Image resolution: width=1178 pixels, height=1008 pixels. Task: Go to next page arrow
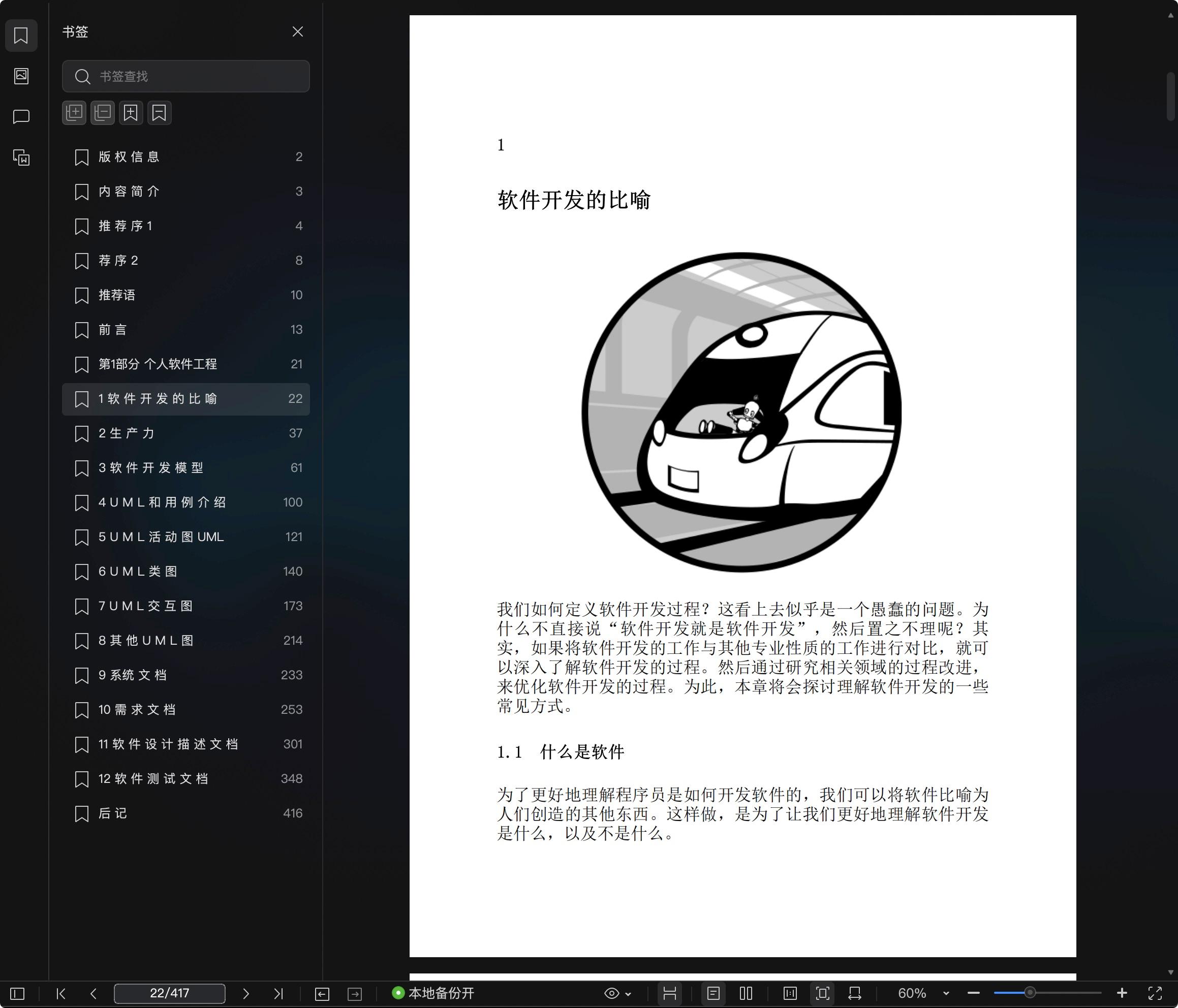245,993
